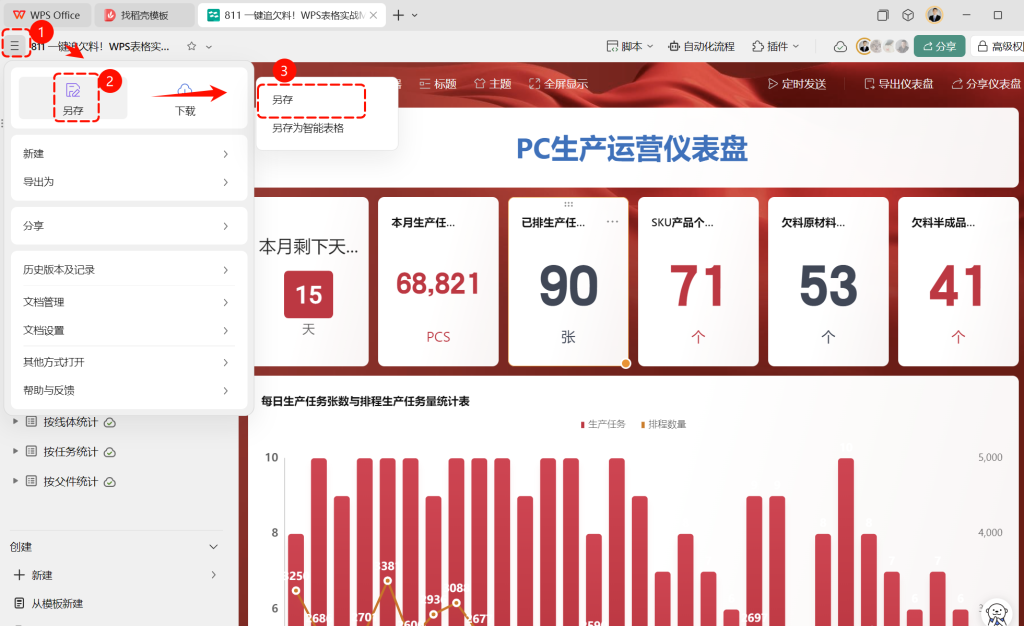Open the 分享 entry in main menu
1024x626 pixels.
point(129,226)
